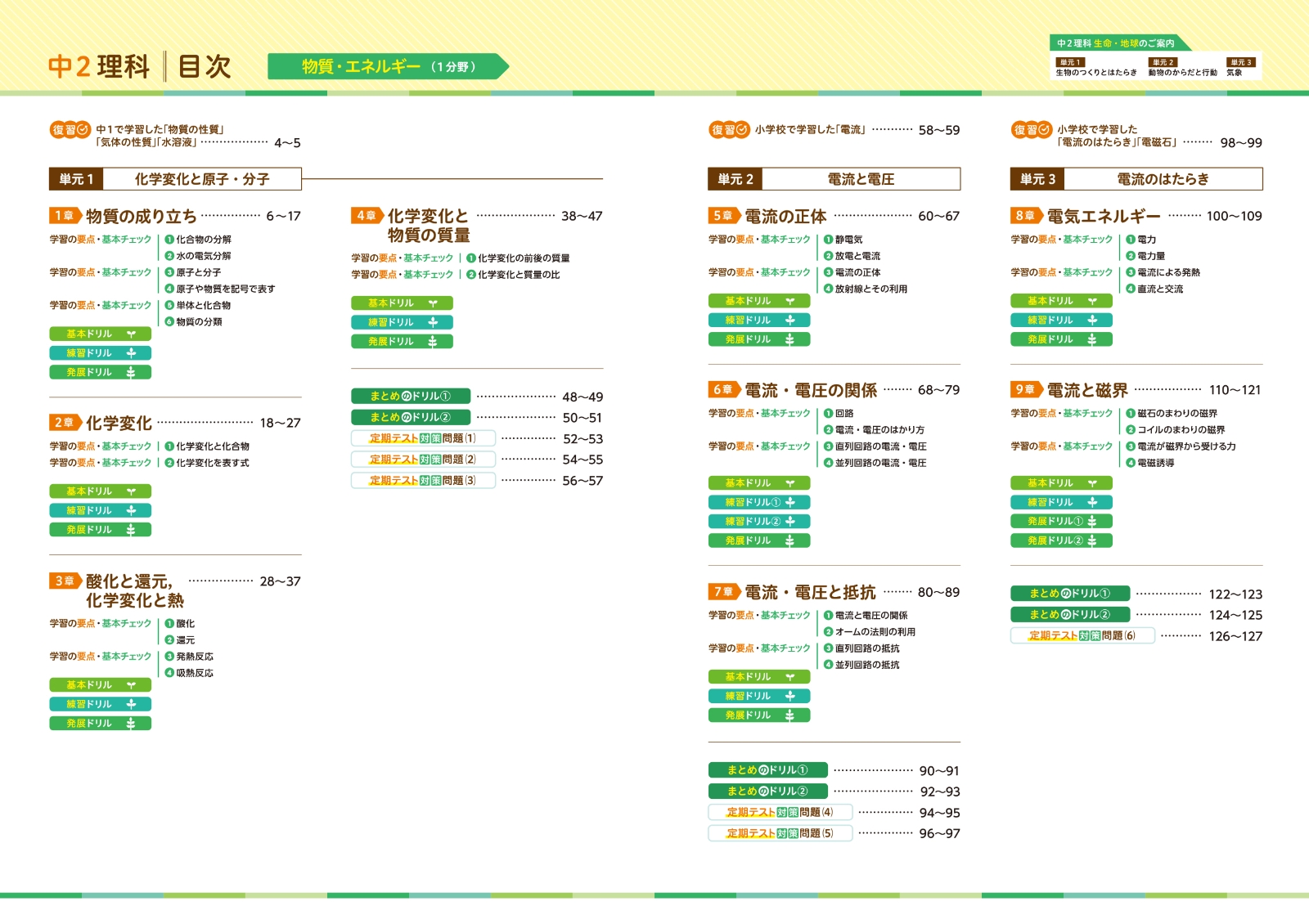
Task: Click the 8章 badge of 電気エネルギー
Action: coord(1026,216)
